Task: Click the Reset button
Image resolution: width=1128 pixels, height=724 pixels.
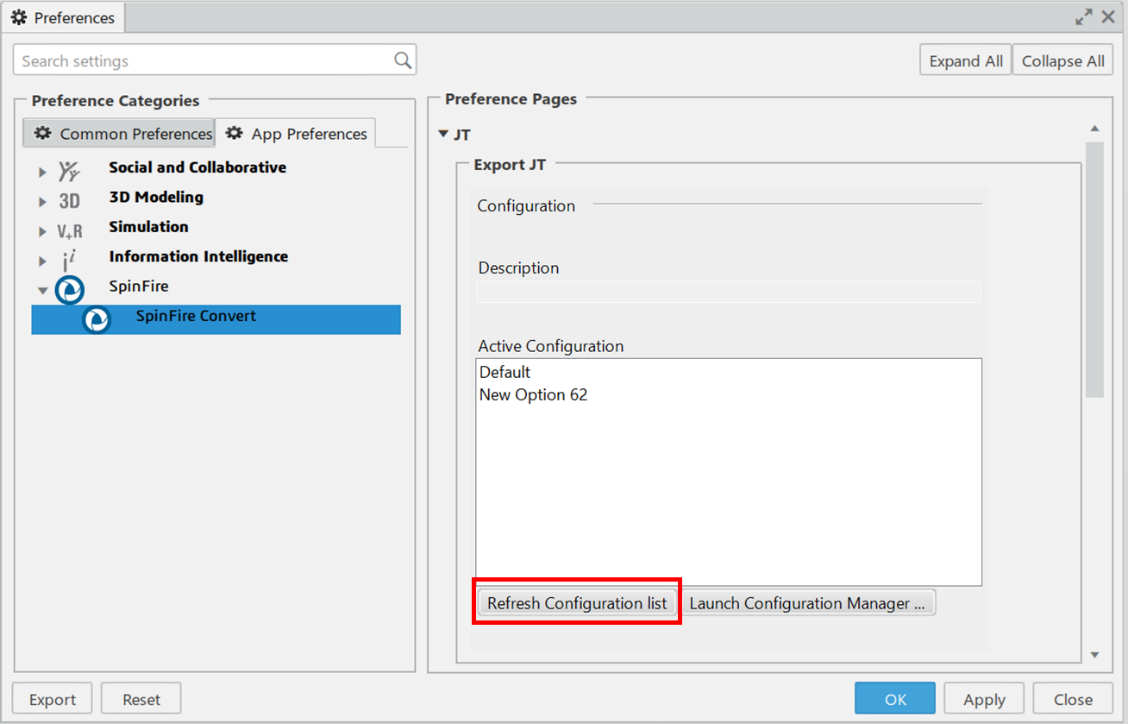Action: pyautogui.click(x=141, y=699)
